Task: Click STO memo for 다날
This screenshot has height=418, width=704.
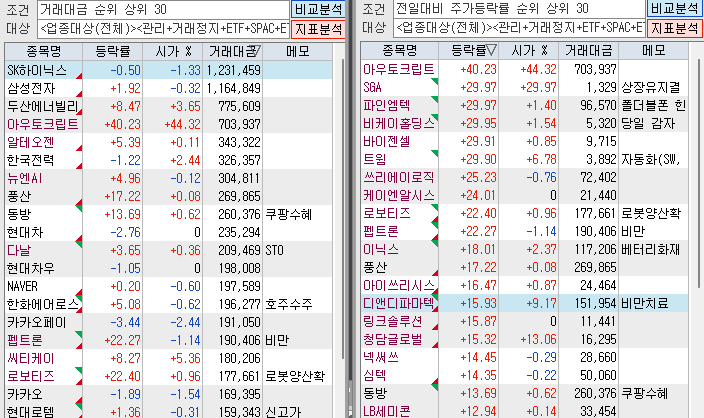Action: coord(274,250)
